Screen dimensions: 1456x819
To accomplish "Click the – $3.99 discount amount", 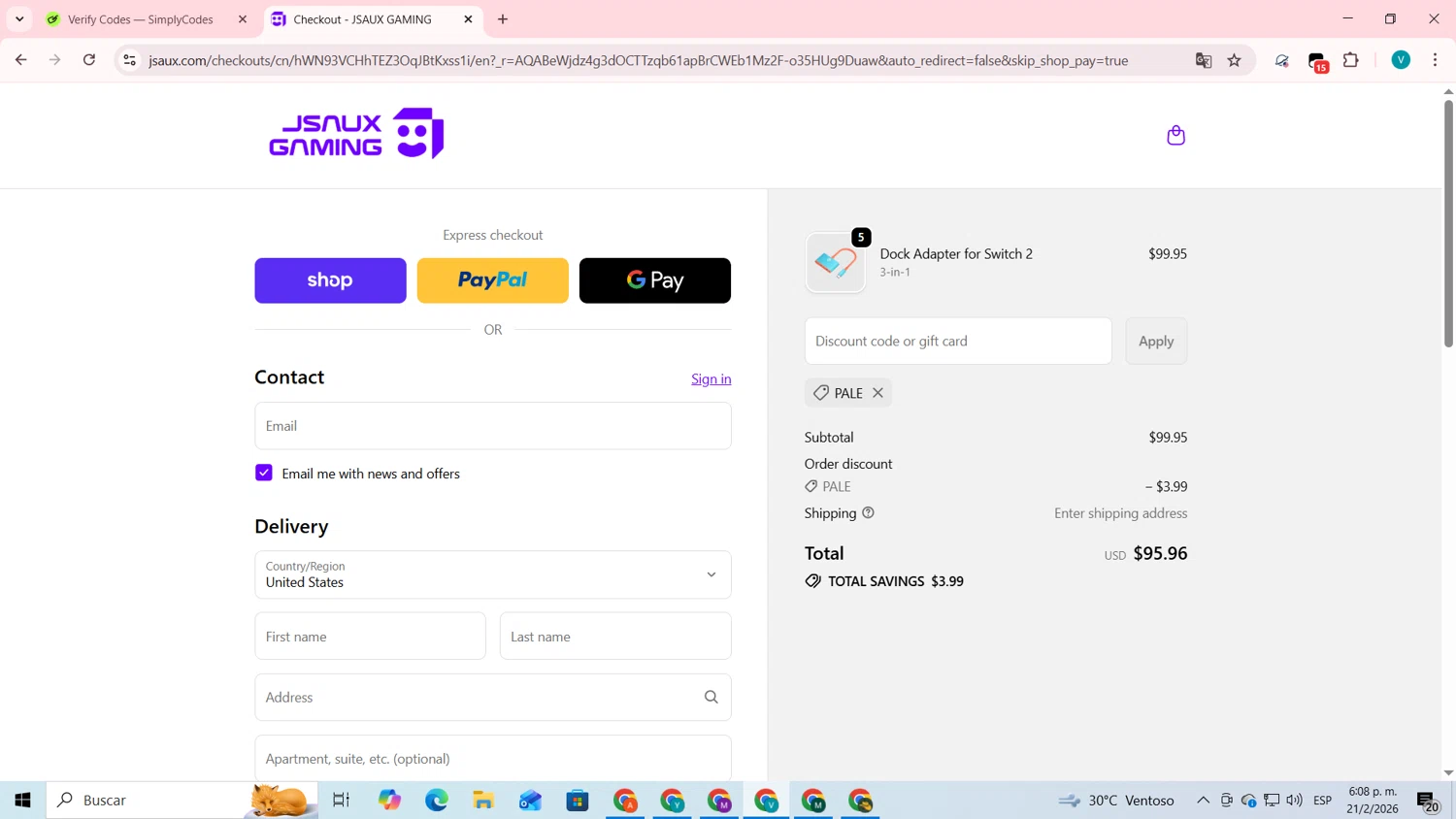I will (1166, 486).
